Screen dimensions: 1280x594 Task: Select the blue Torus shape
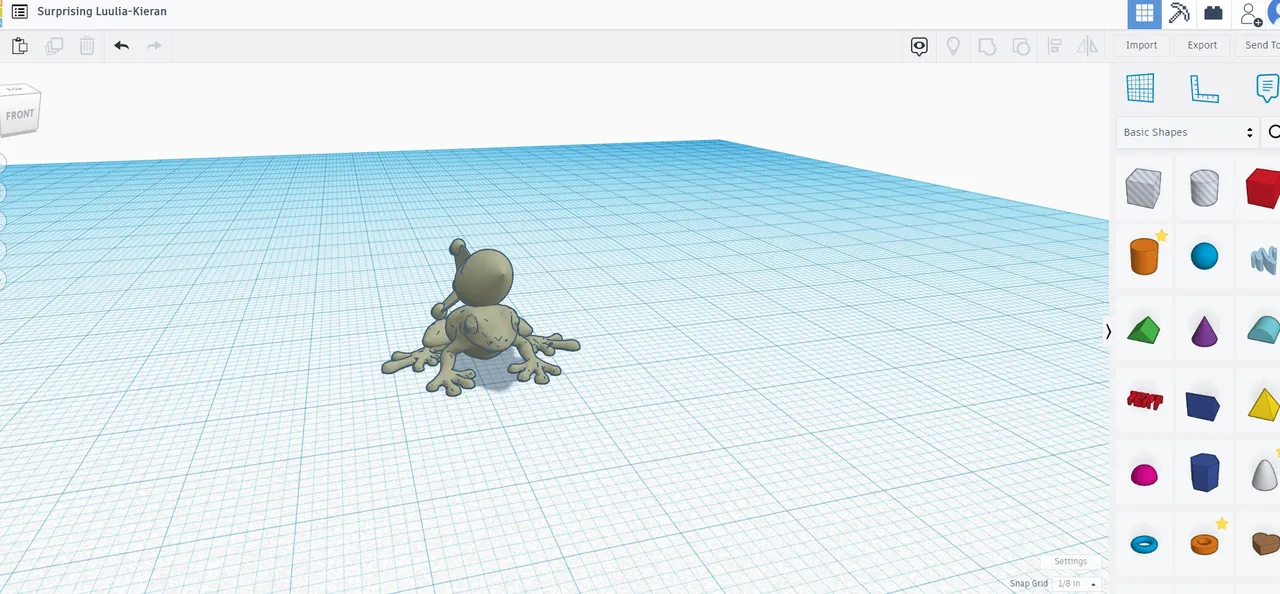(1144, 544)
